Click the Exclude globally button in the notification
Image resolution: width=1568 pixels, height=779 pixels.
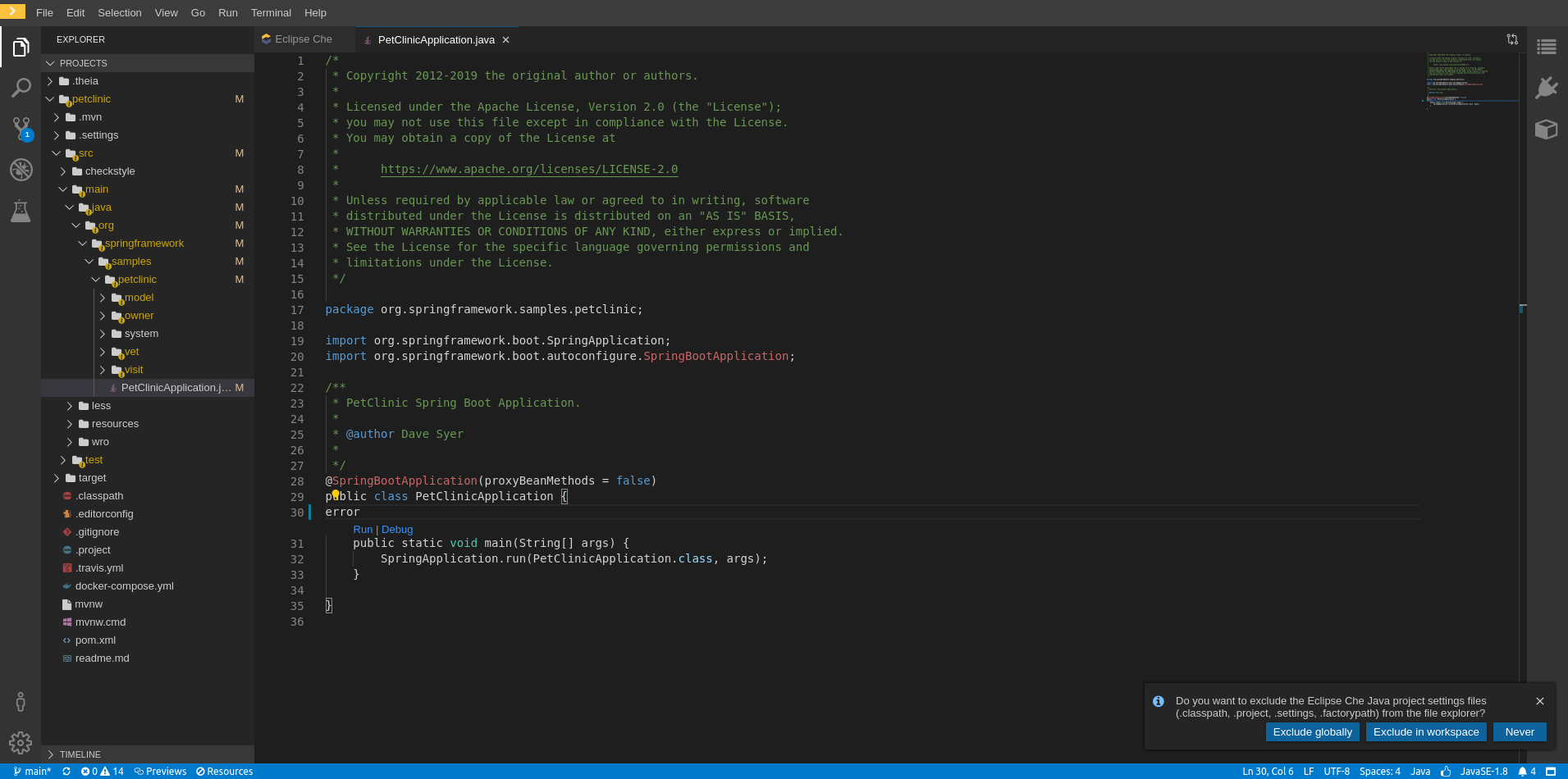click(1313, 731)
